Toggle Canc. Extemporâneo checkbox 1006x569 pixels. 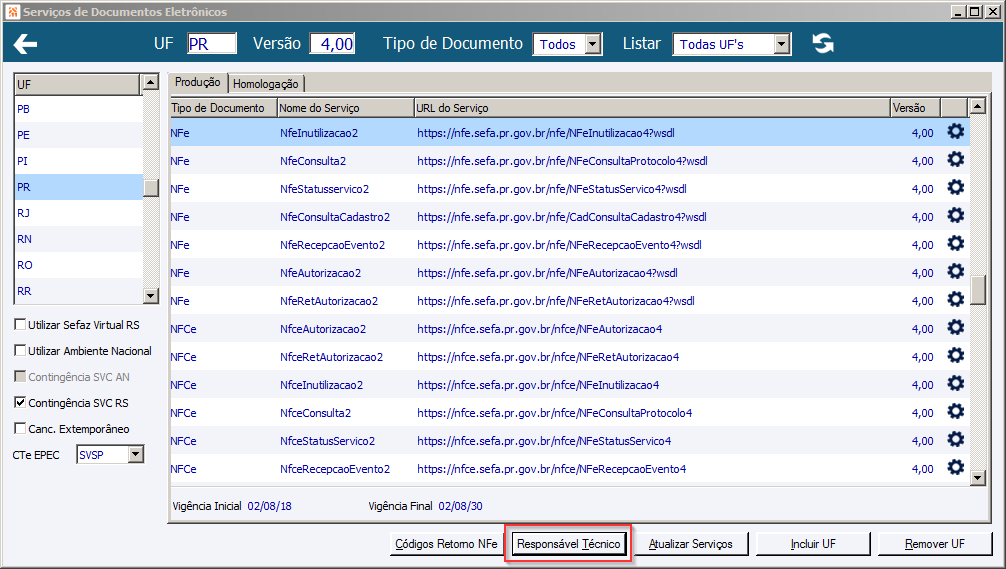point(20,428)
